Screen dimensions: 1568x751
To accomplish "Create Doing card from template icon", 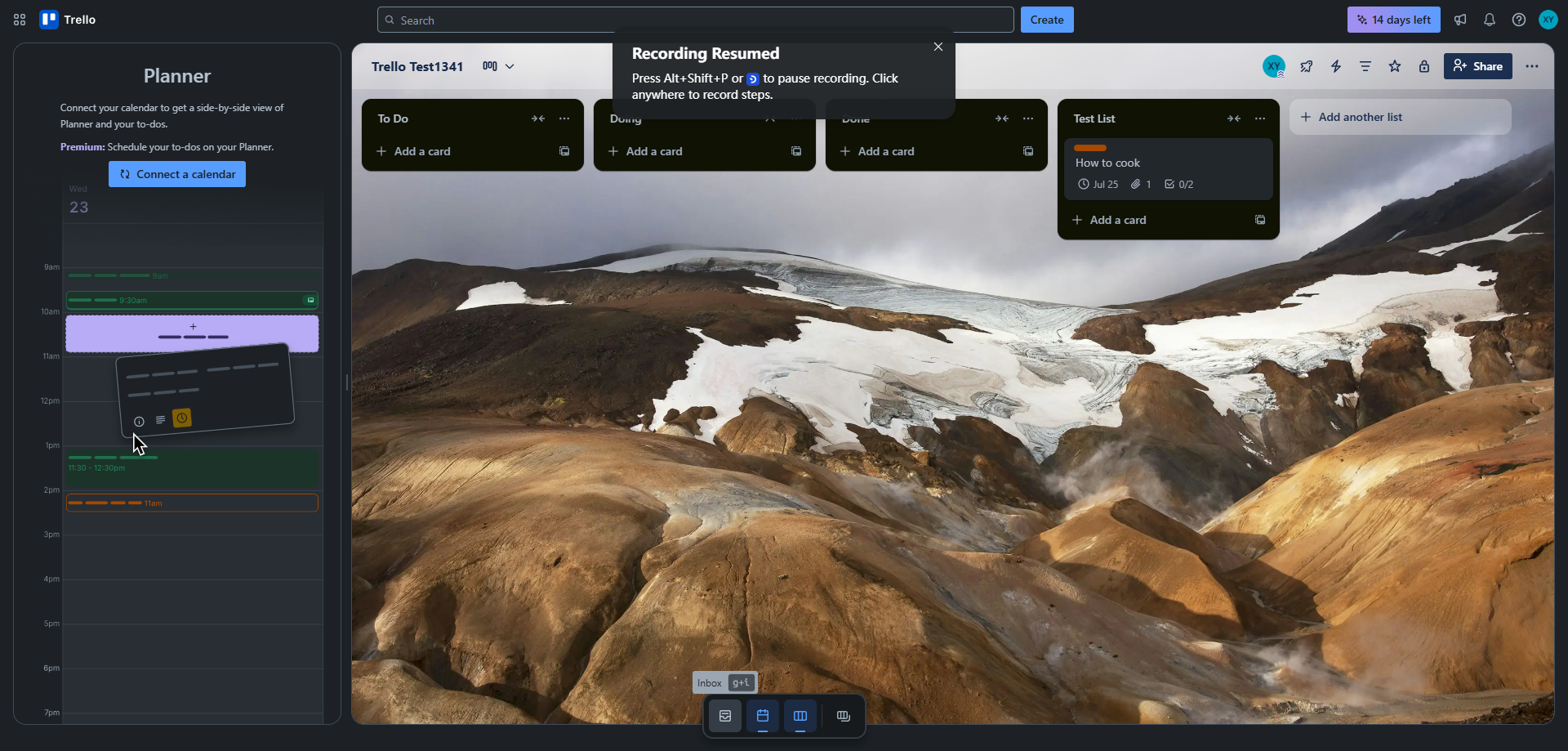I will pyautogui.click(x=796, y=151).
